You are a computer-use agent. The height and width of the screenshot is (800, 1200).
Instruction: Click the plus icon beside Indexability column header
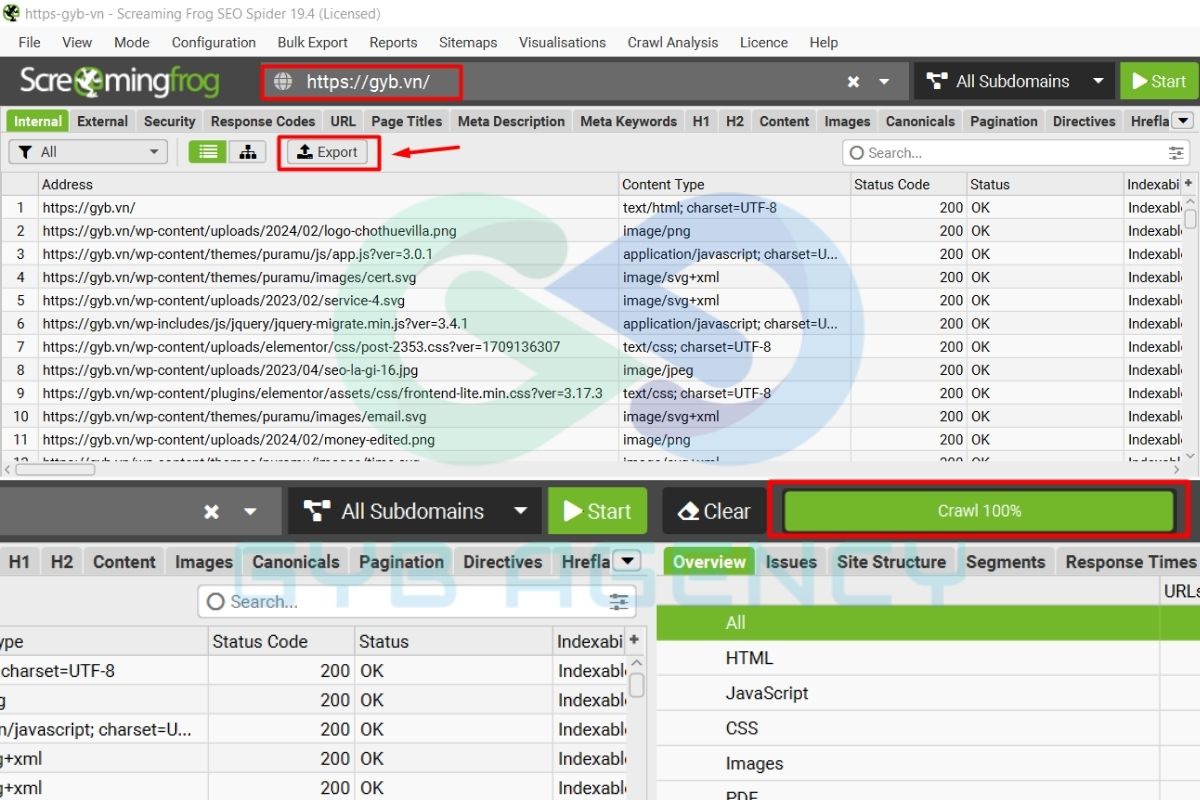tap(1188, 184)
